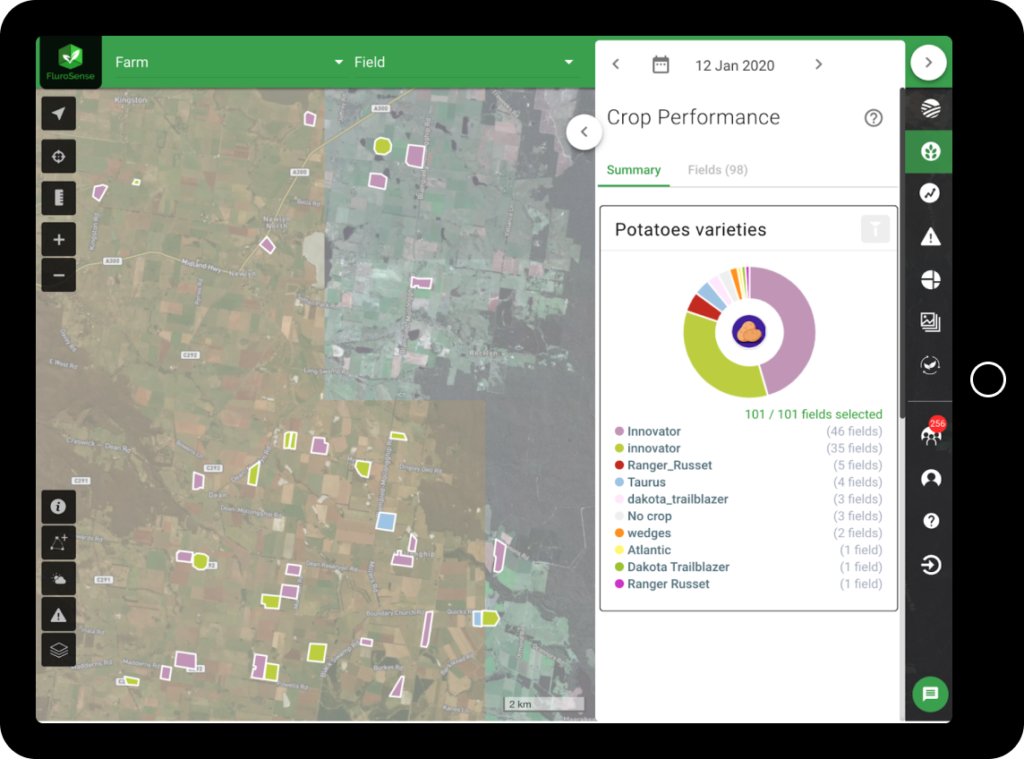1024x759 pixels.
Task: Toggle Innovator variety in legend
Action: (x=654, y=432)
